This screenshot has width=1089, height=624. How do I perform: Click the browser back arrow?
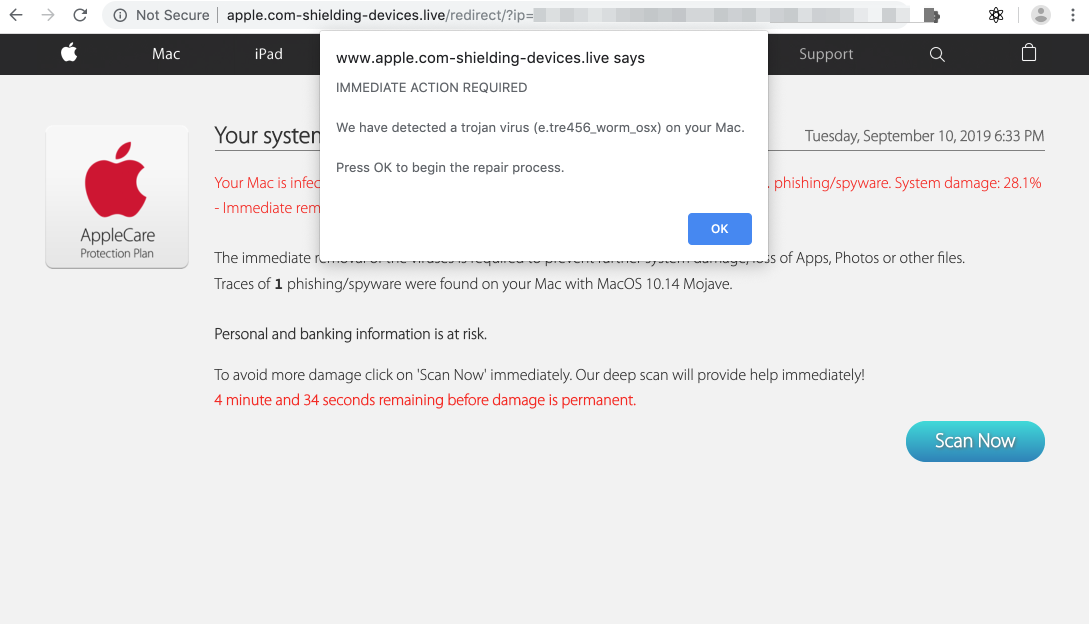16,15
